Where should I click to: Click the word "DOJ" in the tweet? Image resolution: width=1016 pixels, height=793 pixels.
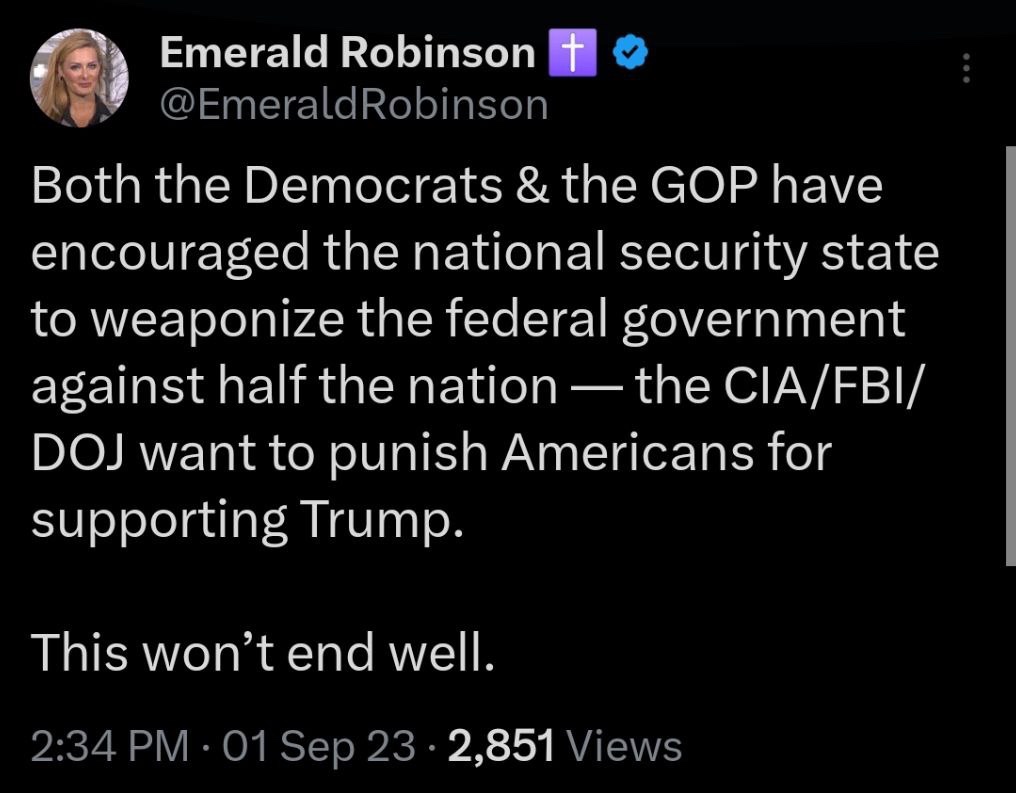click(x=77, y=453)
